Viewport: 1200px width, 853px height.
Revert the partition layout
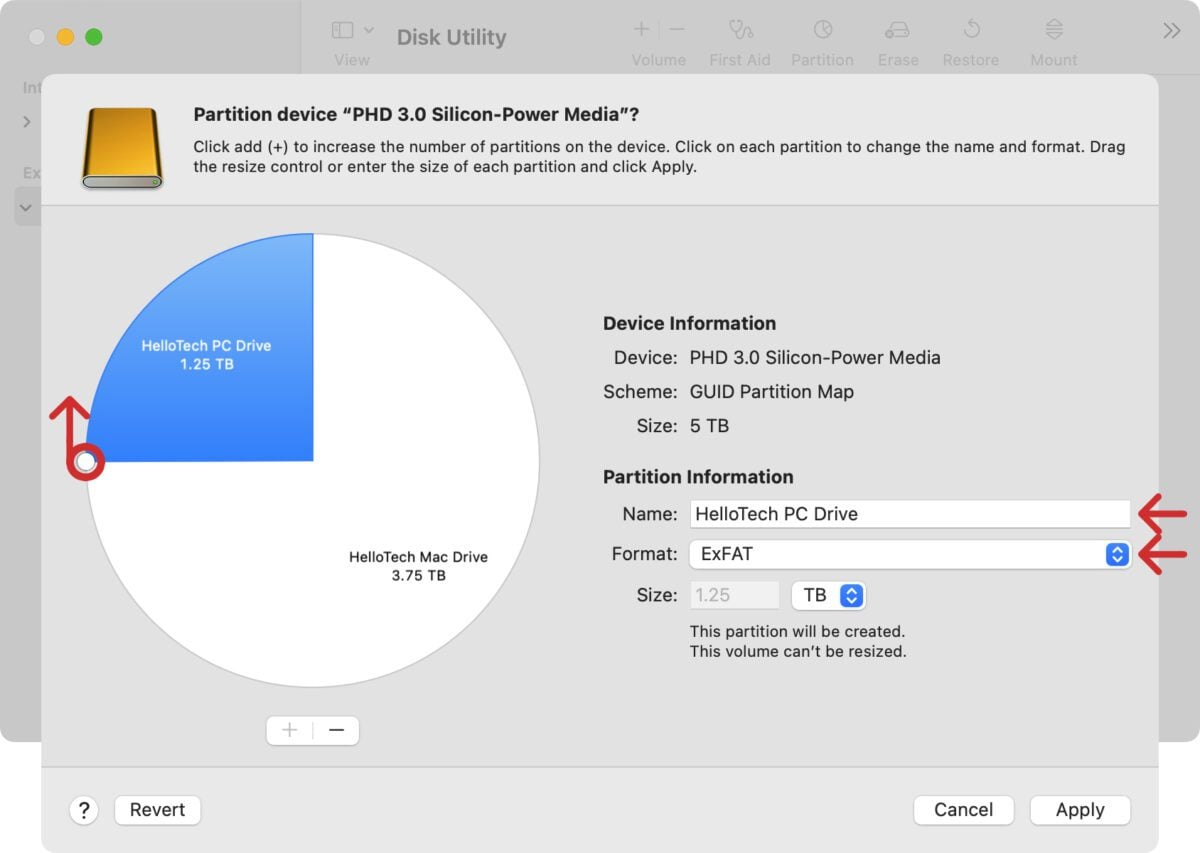pos(157,810)
